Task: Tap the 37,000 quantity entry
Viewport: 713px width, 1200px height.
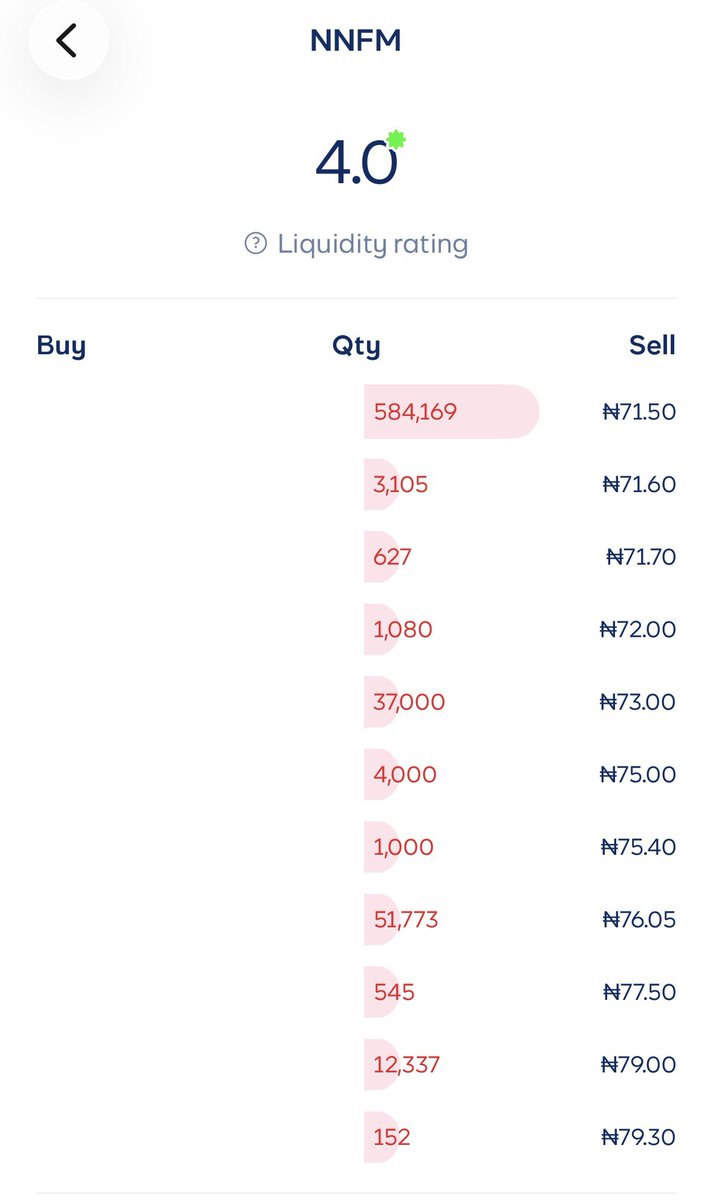Action: click(409, 702)
